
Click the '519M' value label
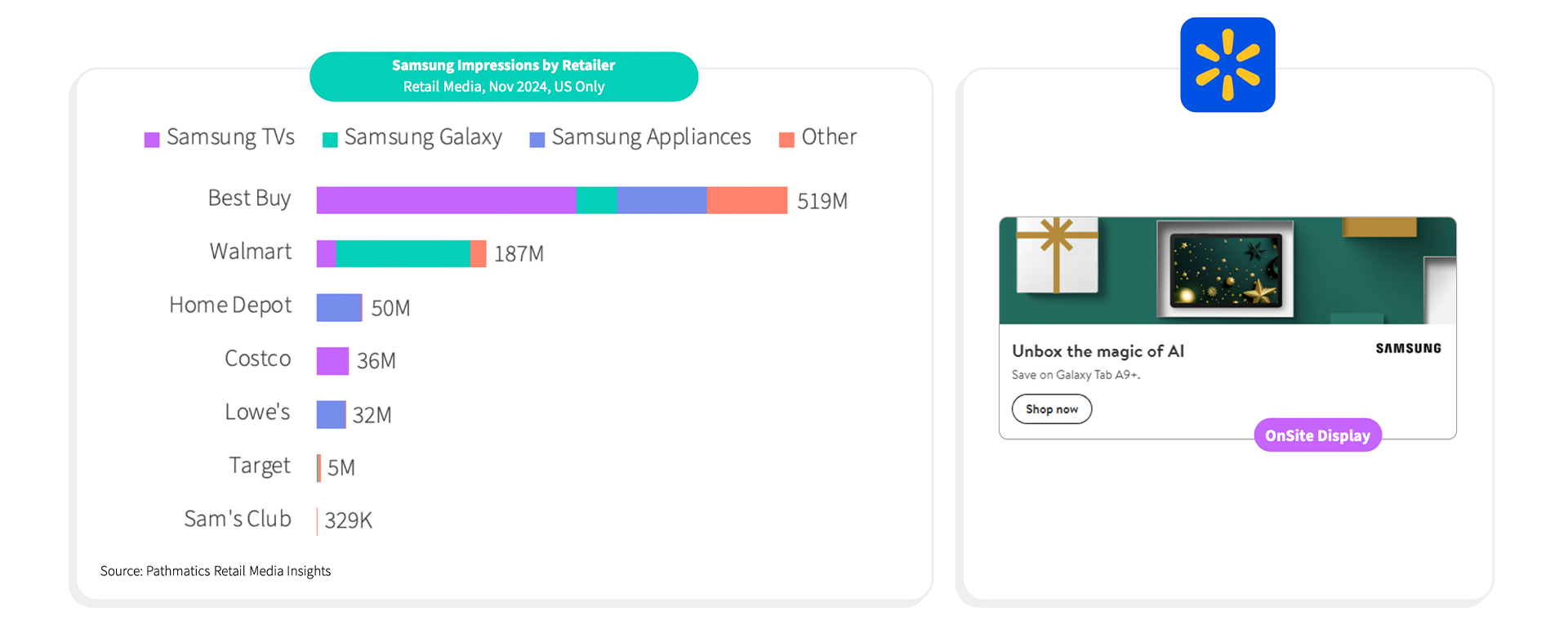(x=822, y=201)
